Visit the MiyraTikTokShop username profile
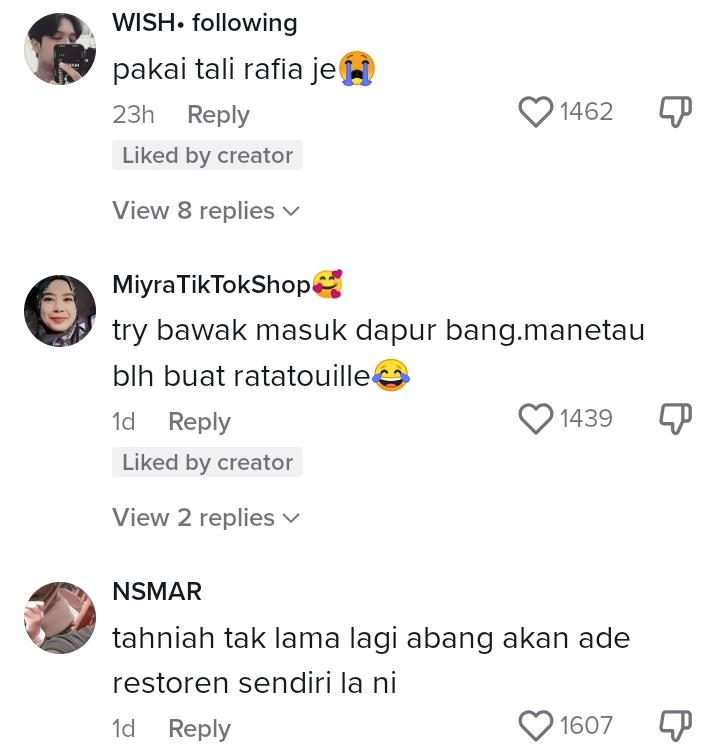 211,285
